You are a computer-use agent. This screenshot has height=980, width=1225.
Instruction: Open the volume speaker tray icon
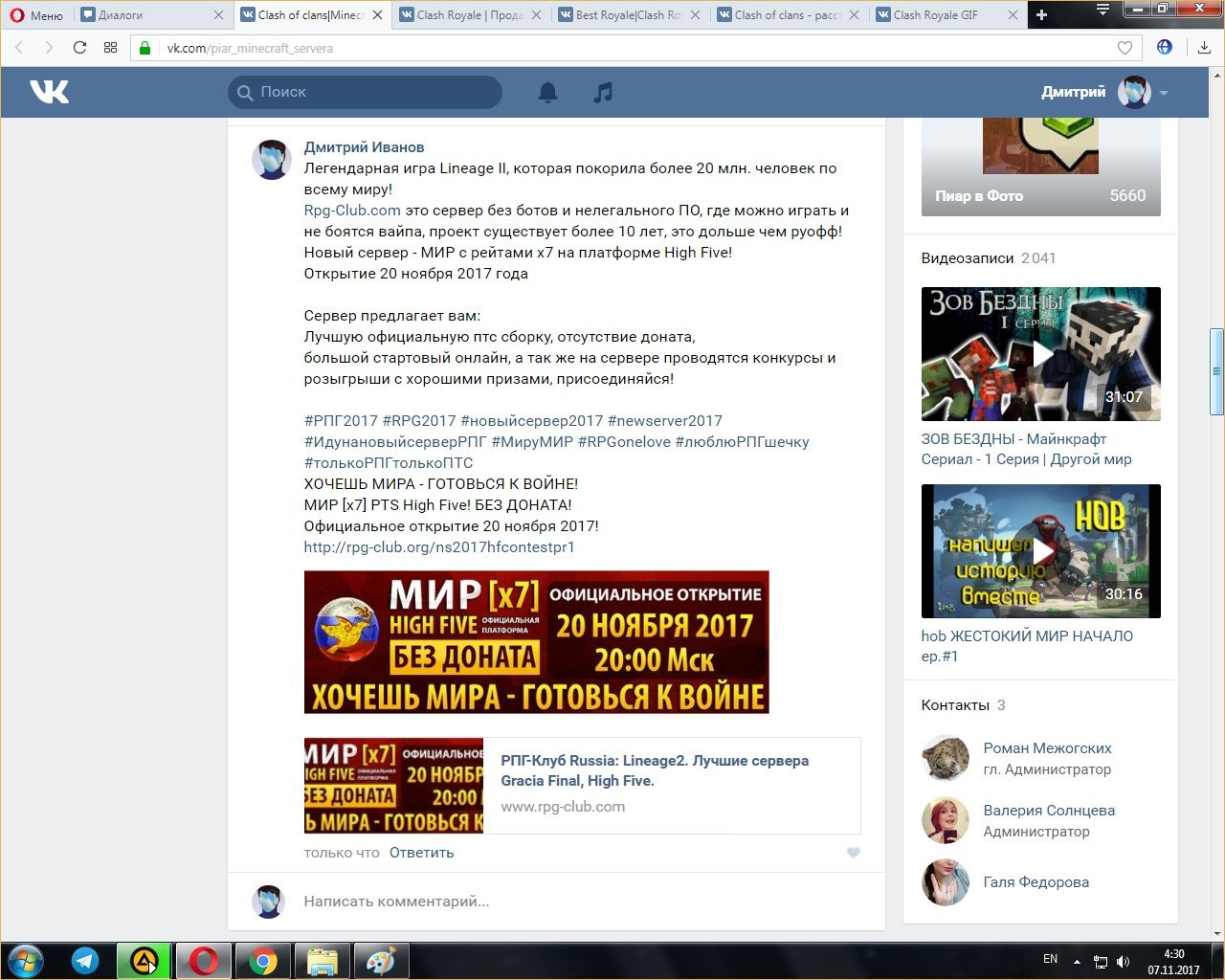pos(1123,961)
